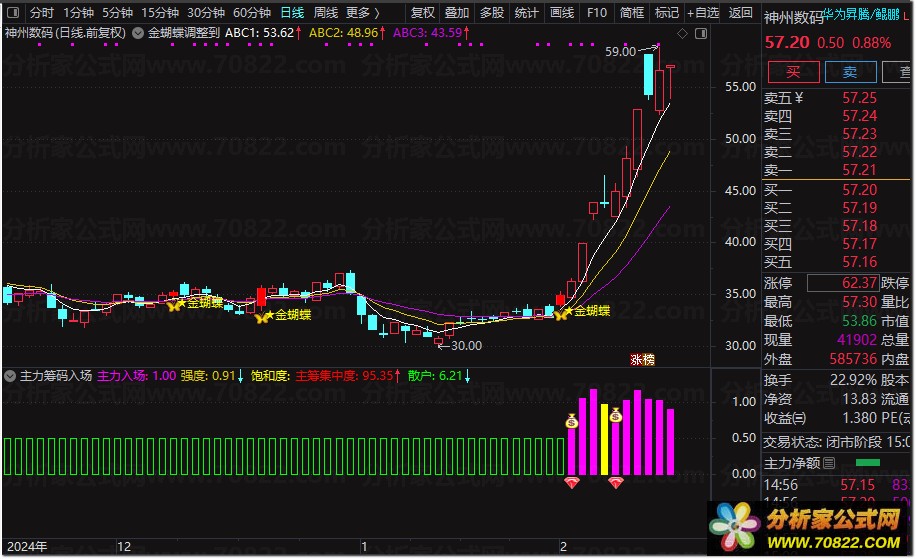Click 涨停 price 62.37 field

[x=843, y=283]
